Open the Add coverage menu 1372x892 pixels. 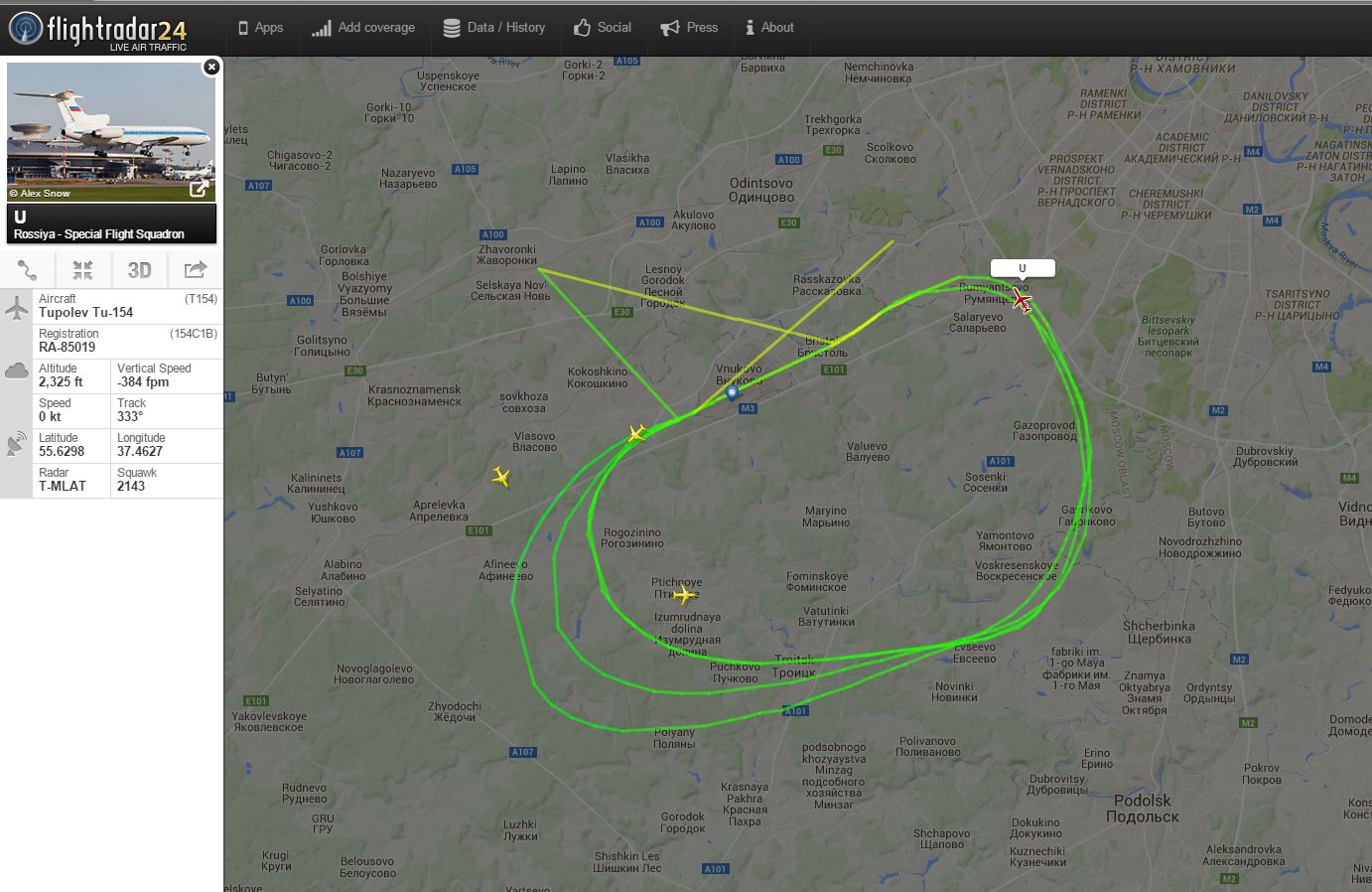[363, 28]
